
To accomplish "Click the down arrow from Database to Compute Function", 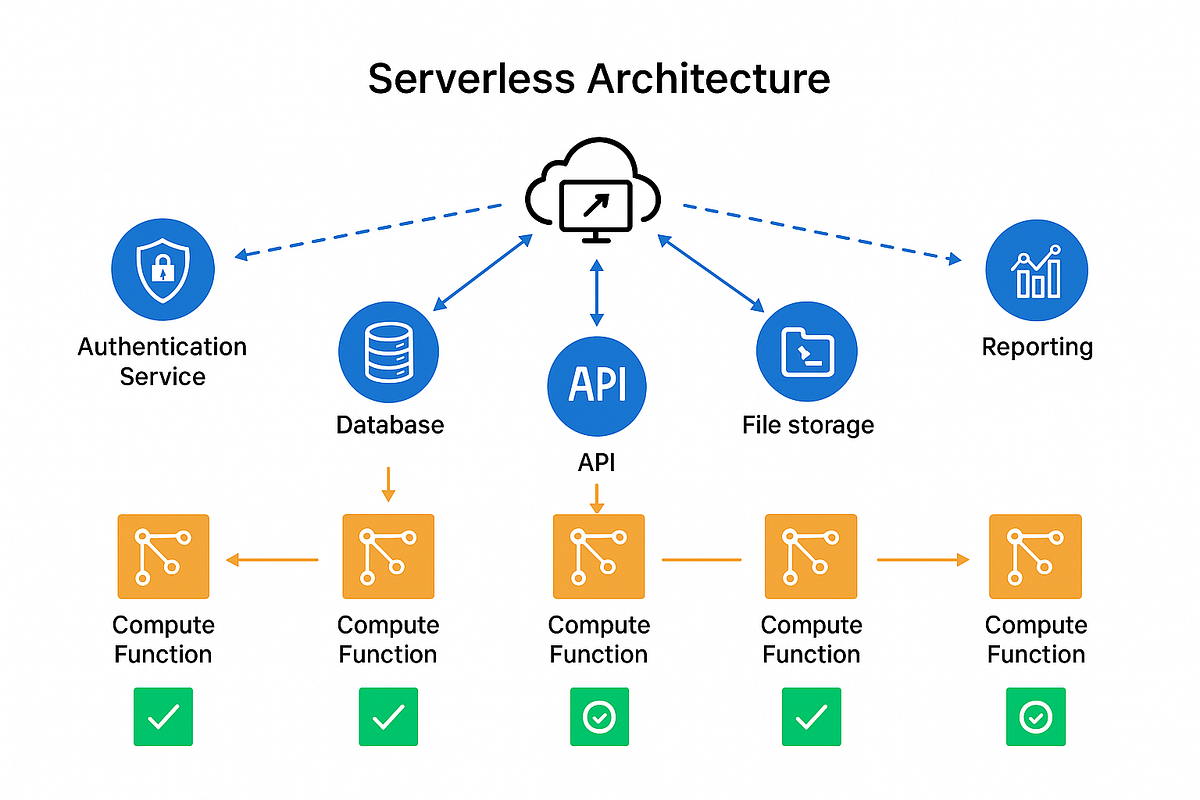I will click(x=388, y=482).
